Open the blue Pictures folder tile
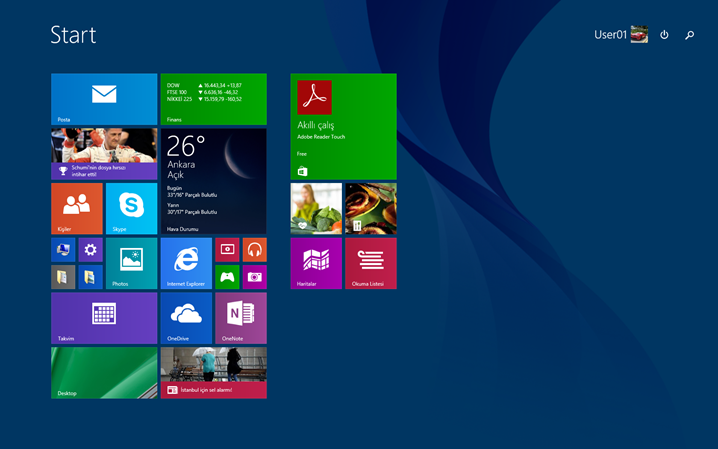 [x=90, y=277]
